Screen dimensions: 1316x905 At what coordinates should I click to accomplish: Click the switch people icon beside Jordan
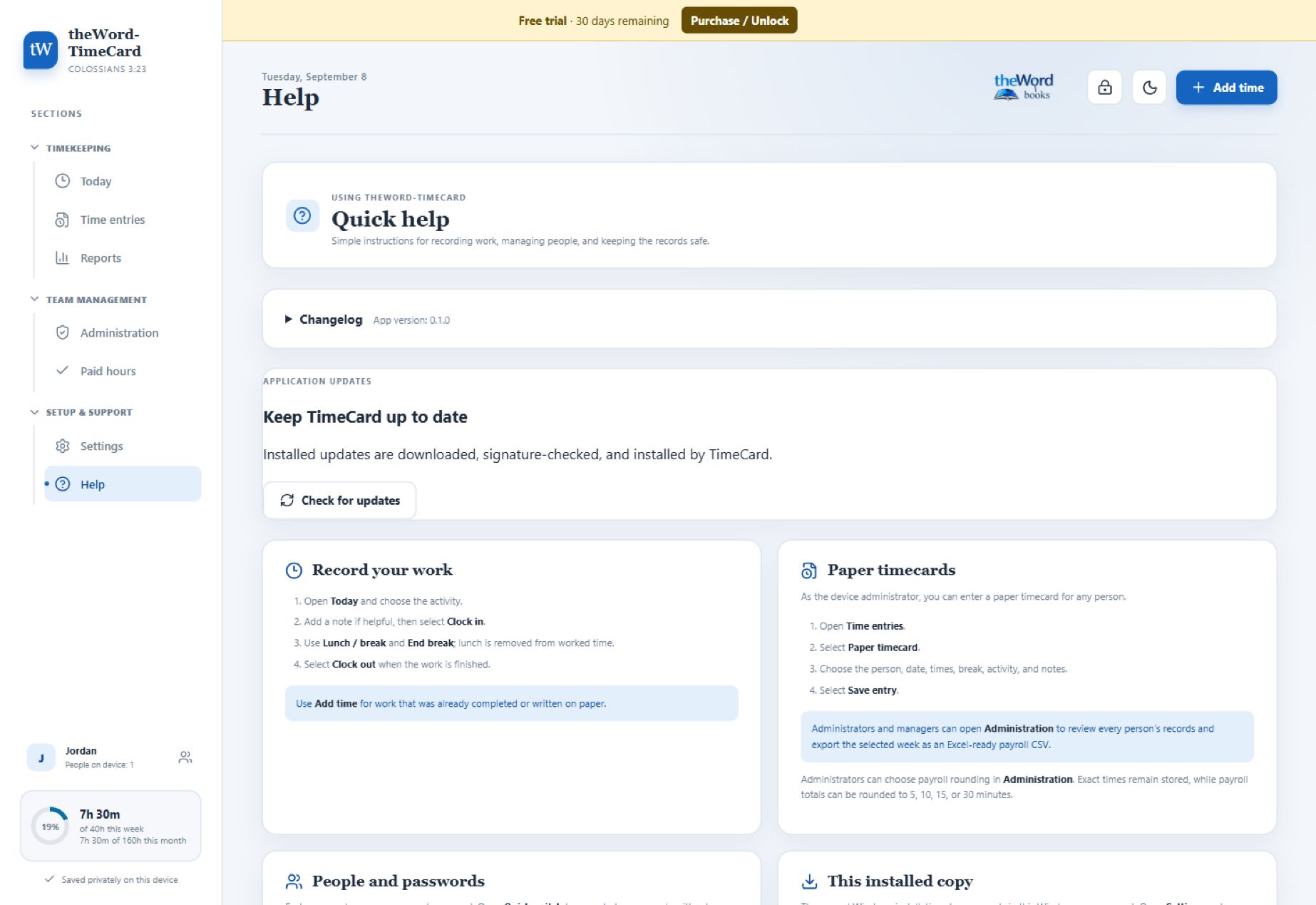pos(185,757)
